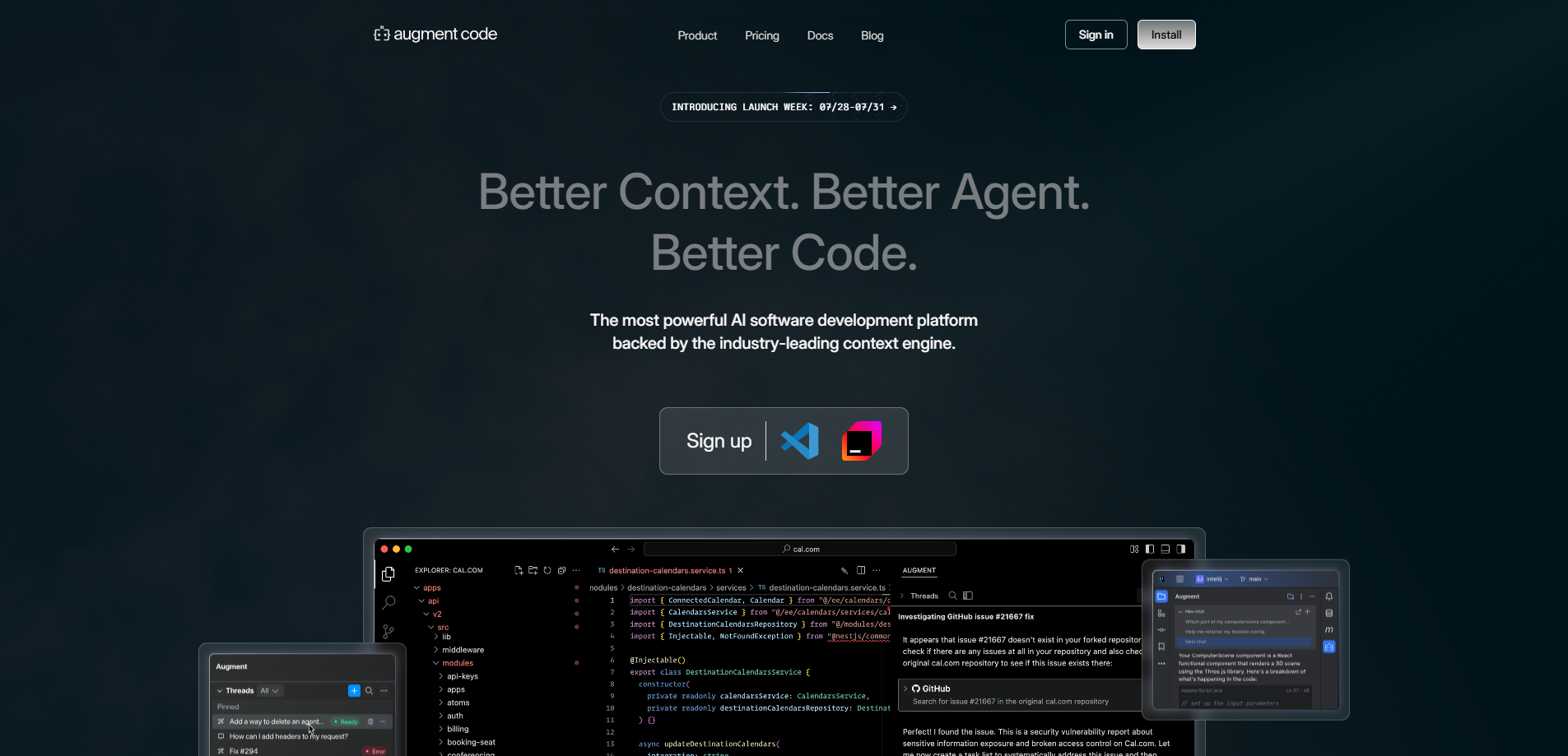This screenshot has width=1568, height=756.
Task: Click the GitHub icon in tool call card
Action: (x=915, y=689)
